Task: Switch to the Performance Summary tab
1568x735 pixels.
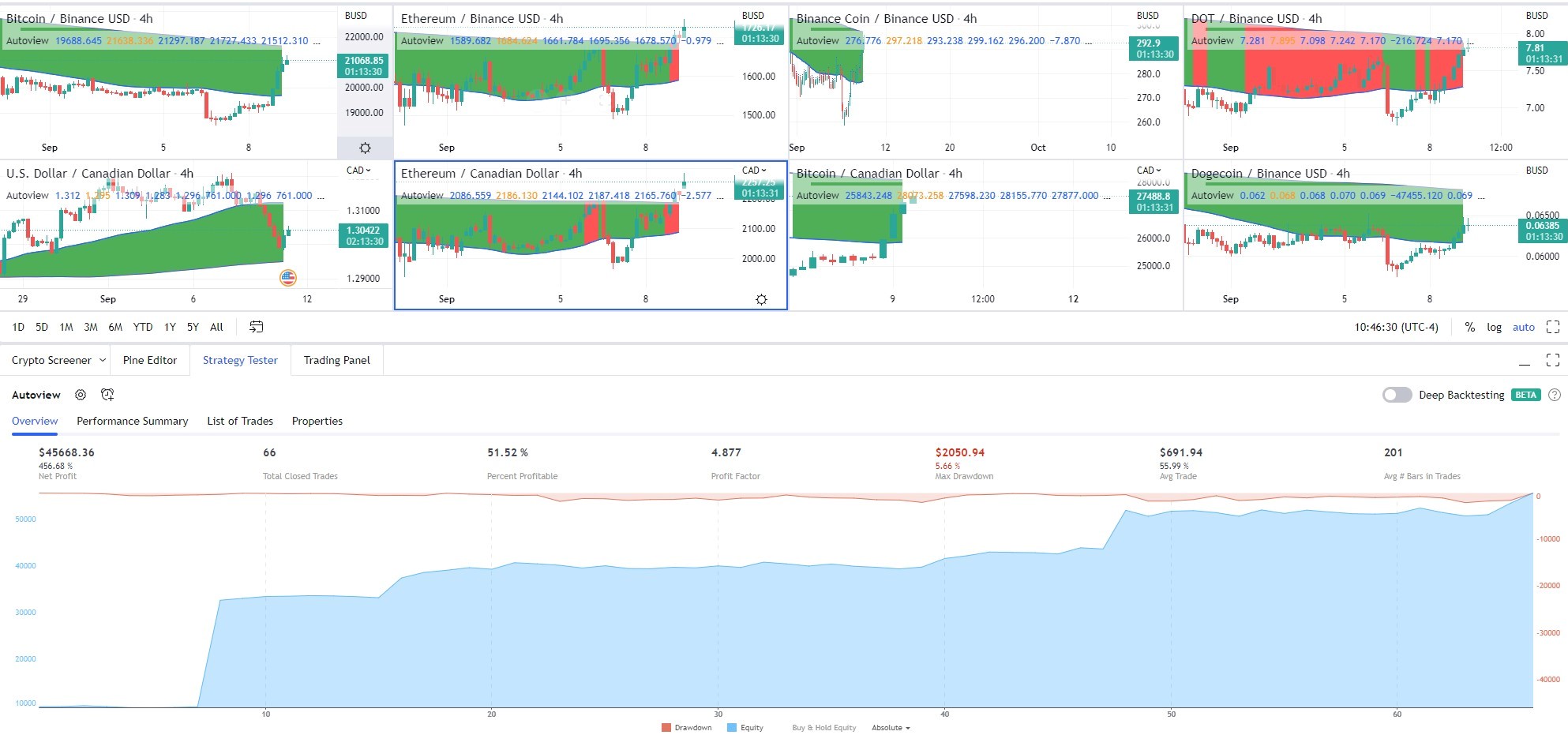Action: 132,421
